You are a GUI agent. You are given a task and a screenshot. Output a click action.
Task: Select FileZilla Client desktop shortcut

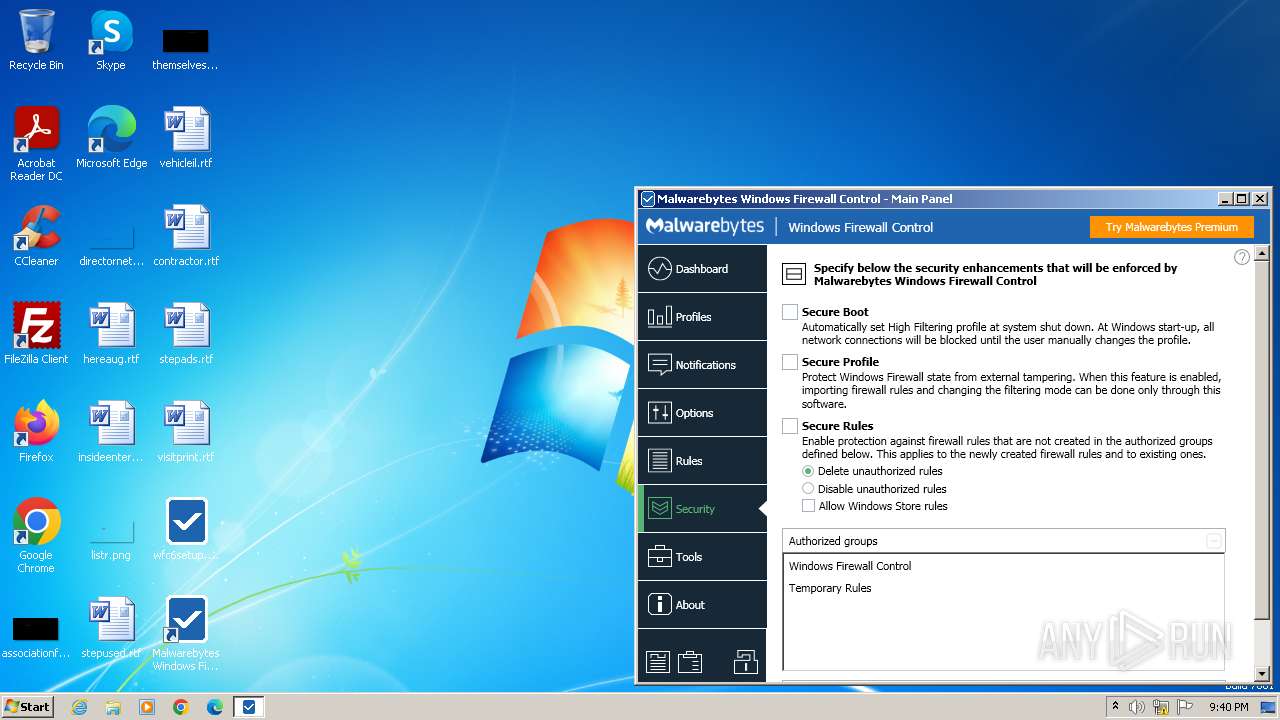click(36, 334)
